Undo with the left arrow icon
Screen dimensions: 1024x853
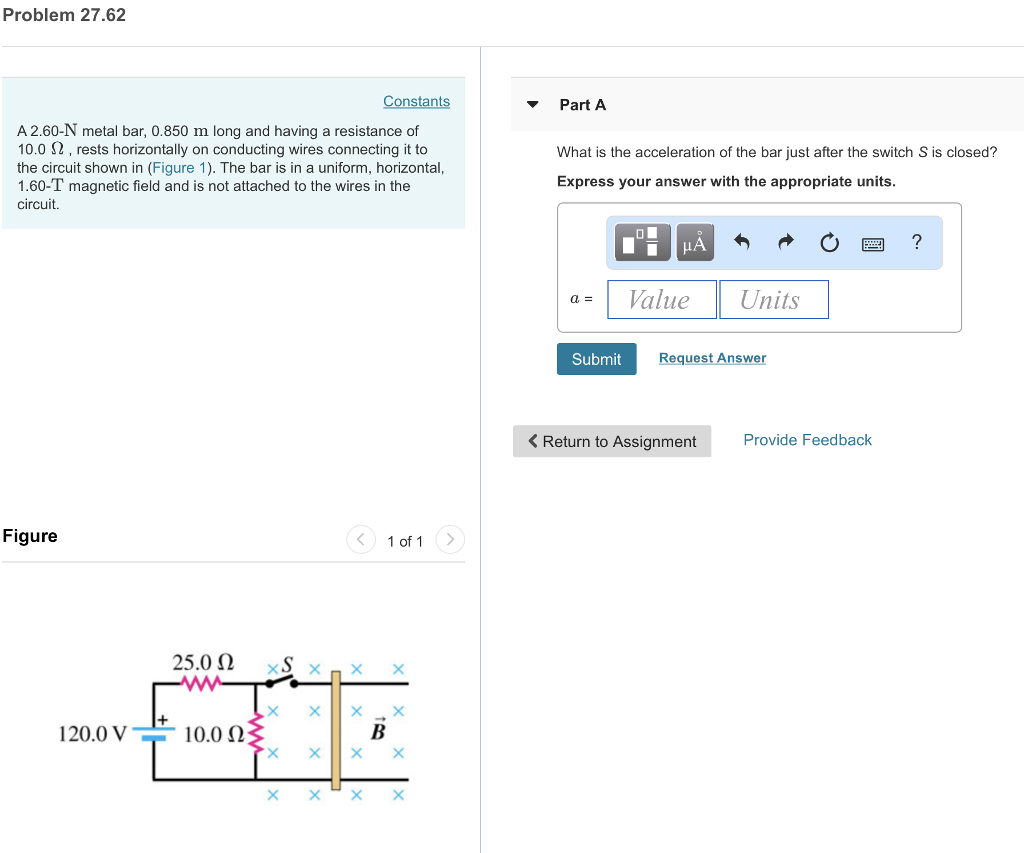pyautogui.click(x=741, y=241)
